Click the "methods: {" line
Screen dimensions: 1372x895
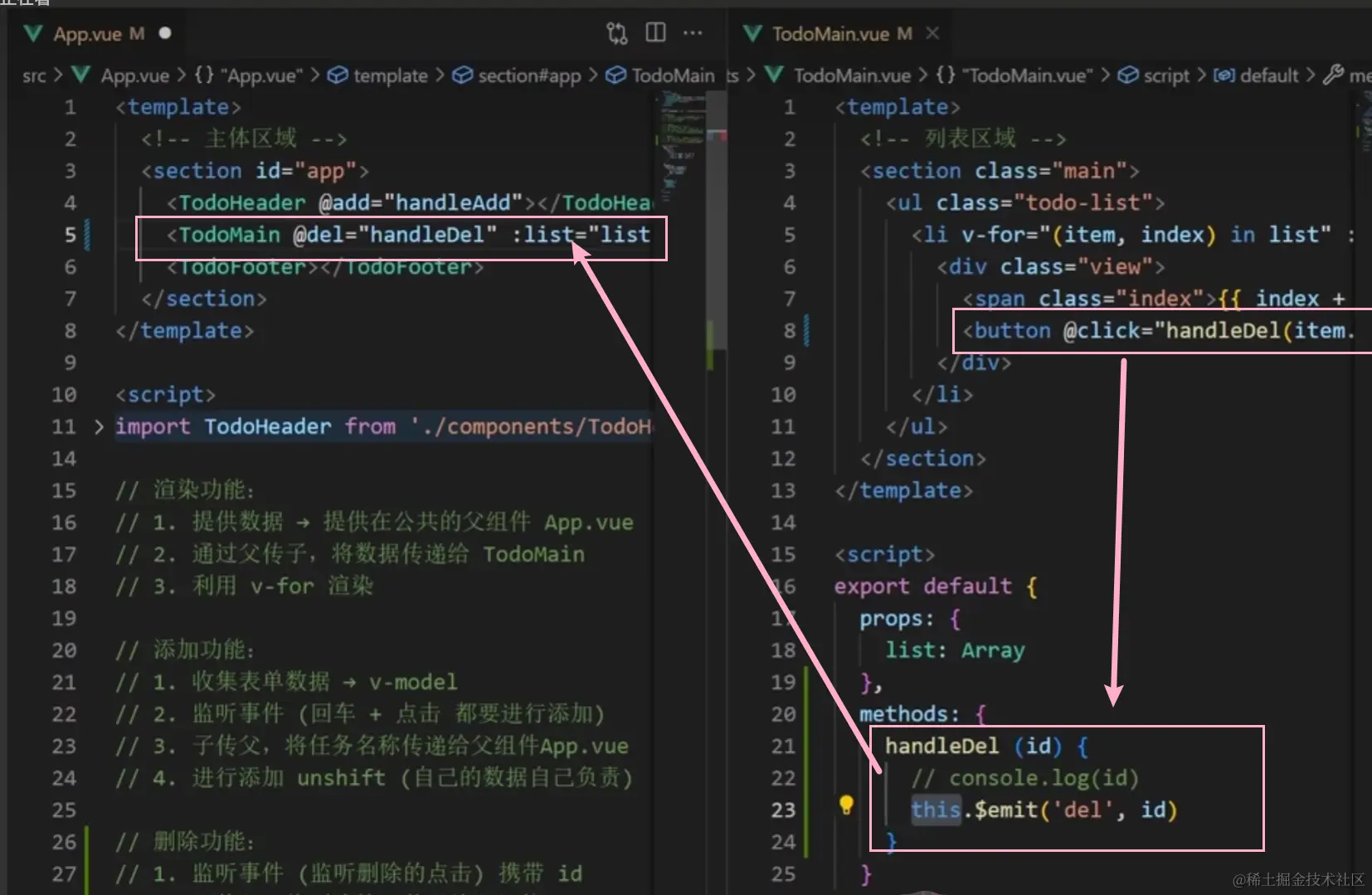[923, 714]
